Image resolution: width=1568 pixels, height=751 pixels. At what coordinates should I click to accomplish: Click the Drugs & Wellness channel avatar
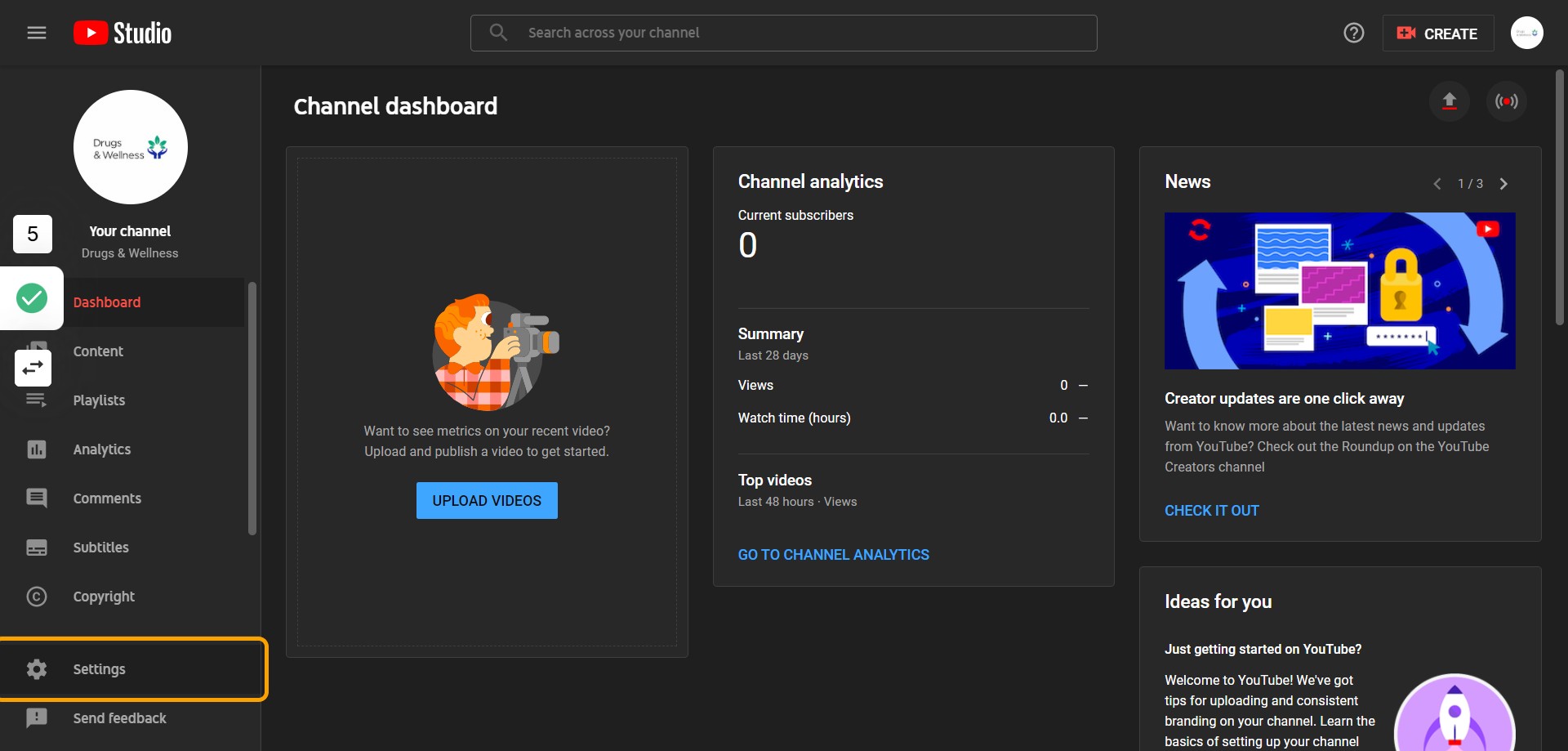[x=131, y=147]
